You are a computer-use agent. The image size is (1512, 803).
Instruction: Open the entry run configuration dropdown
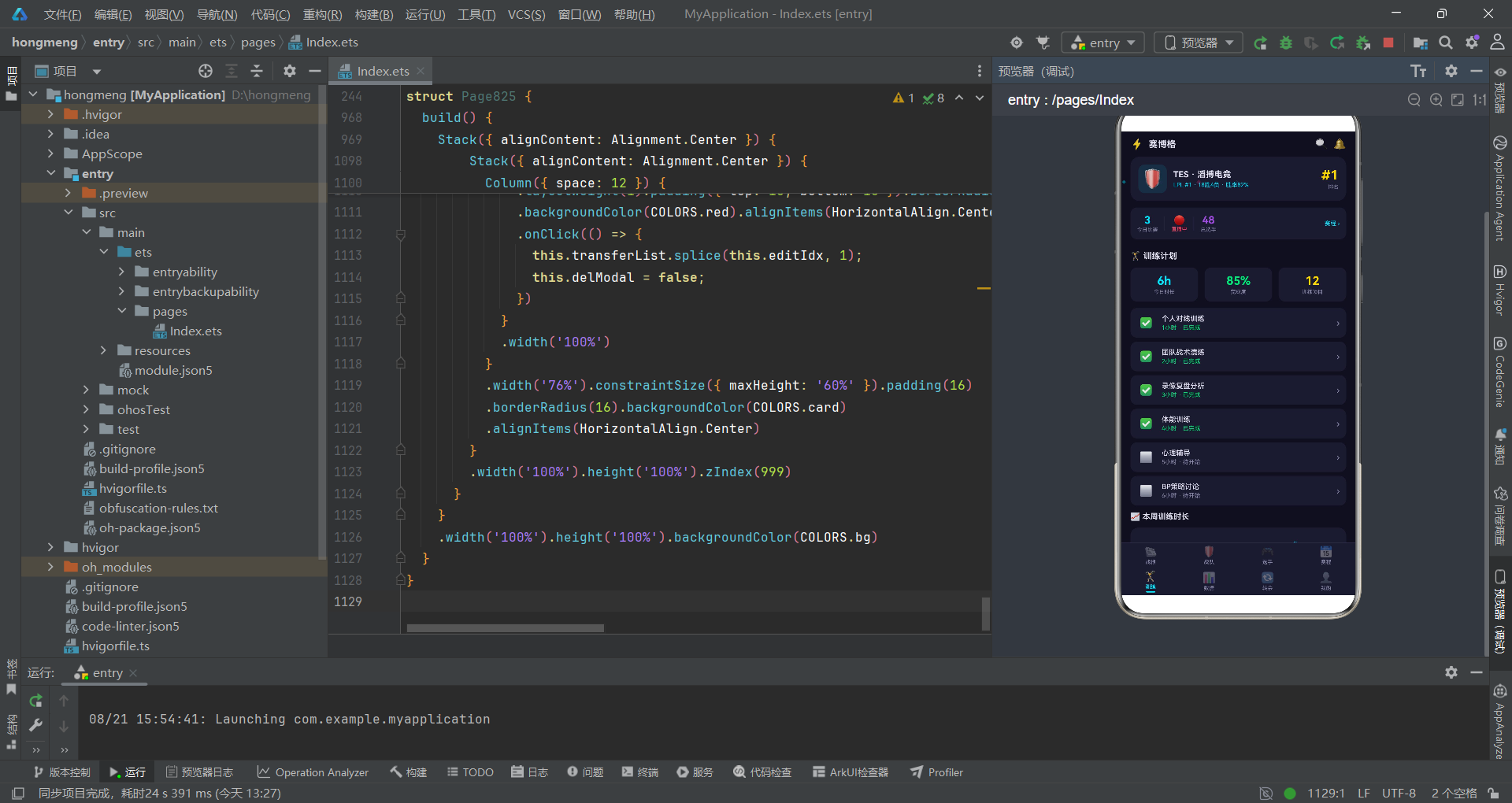click(1103, 43)
